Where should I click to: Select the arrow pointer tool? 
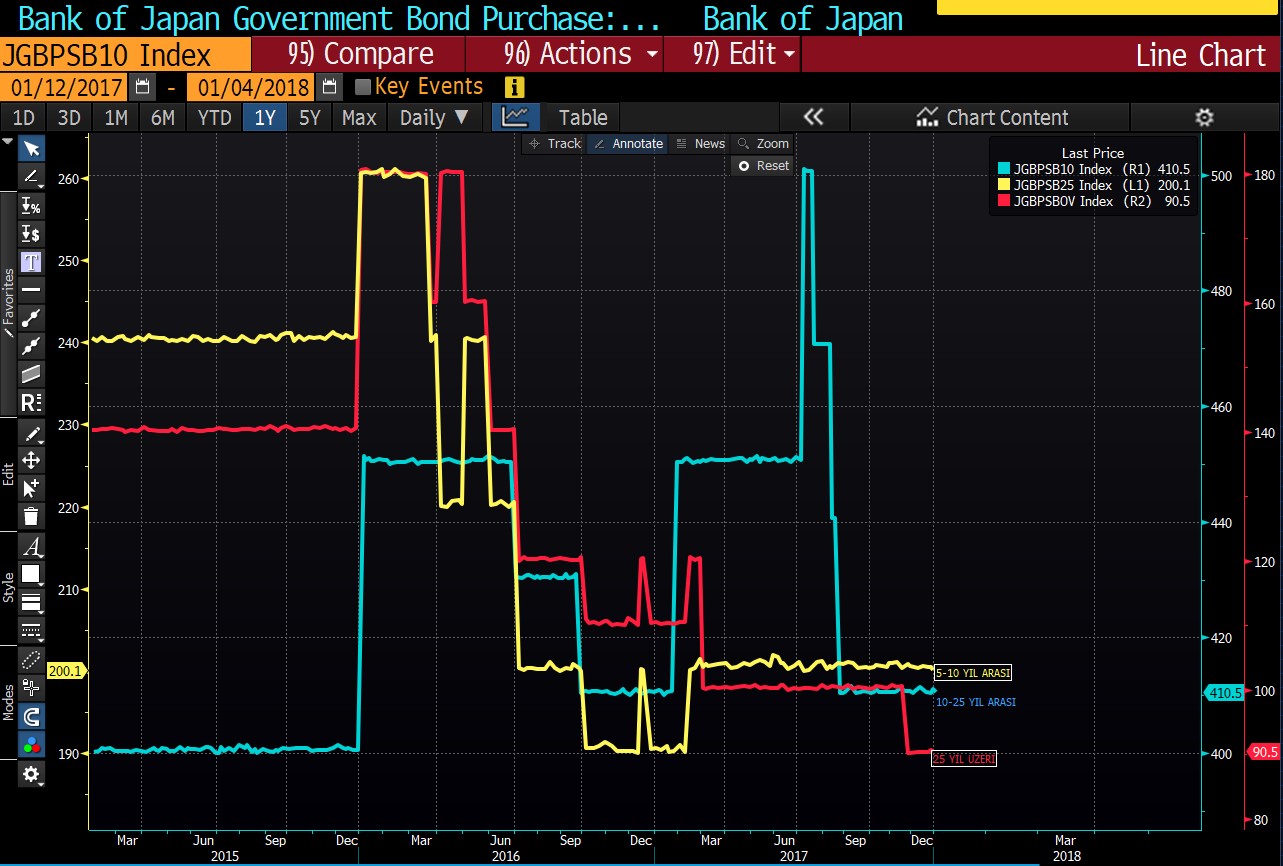click(31, 149)
